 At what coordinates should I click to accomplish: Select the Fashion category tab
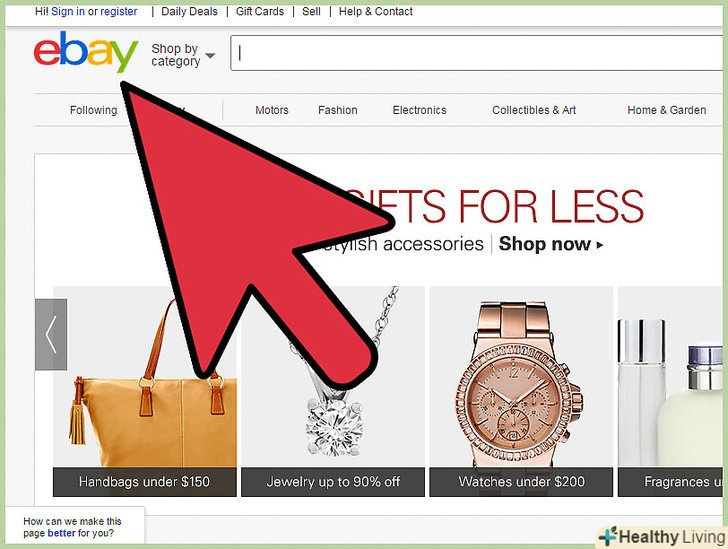tap(338, 110)
